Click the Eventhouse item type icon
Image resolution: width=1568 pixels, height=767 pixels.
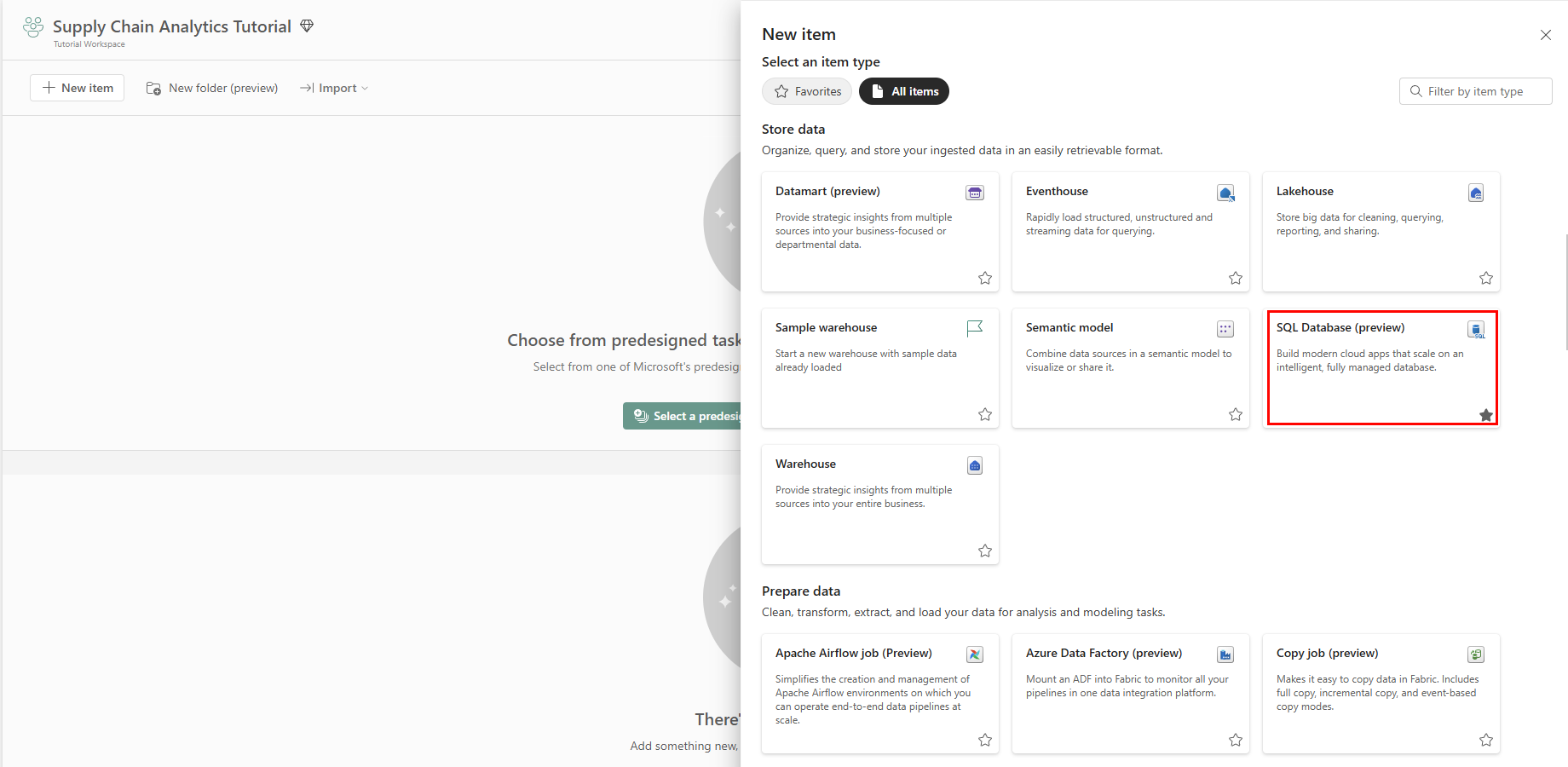pyautogui.click(x=1225, y=193)
